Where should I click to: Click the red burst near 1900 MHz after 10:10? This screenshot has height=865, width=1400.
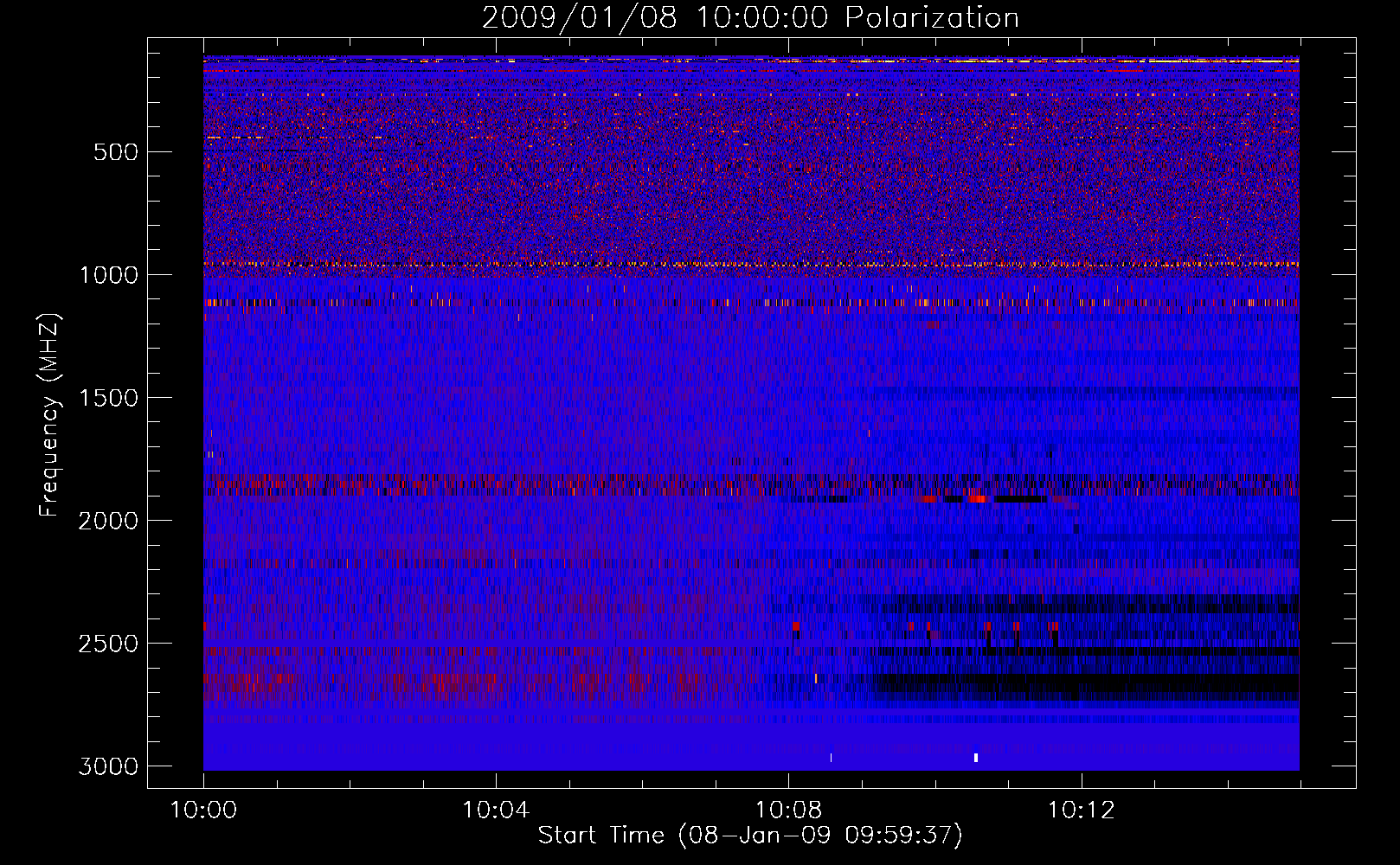click(978, 499)
